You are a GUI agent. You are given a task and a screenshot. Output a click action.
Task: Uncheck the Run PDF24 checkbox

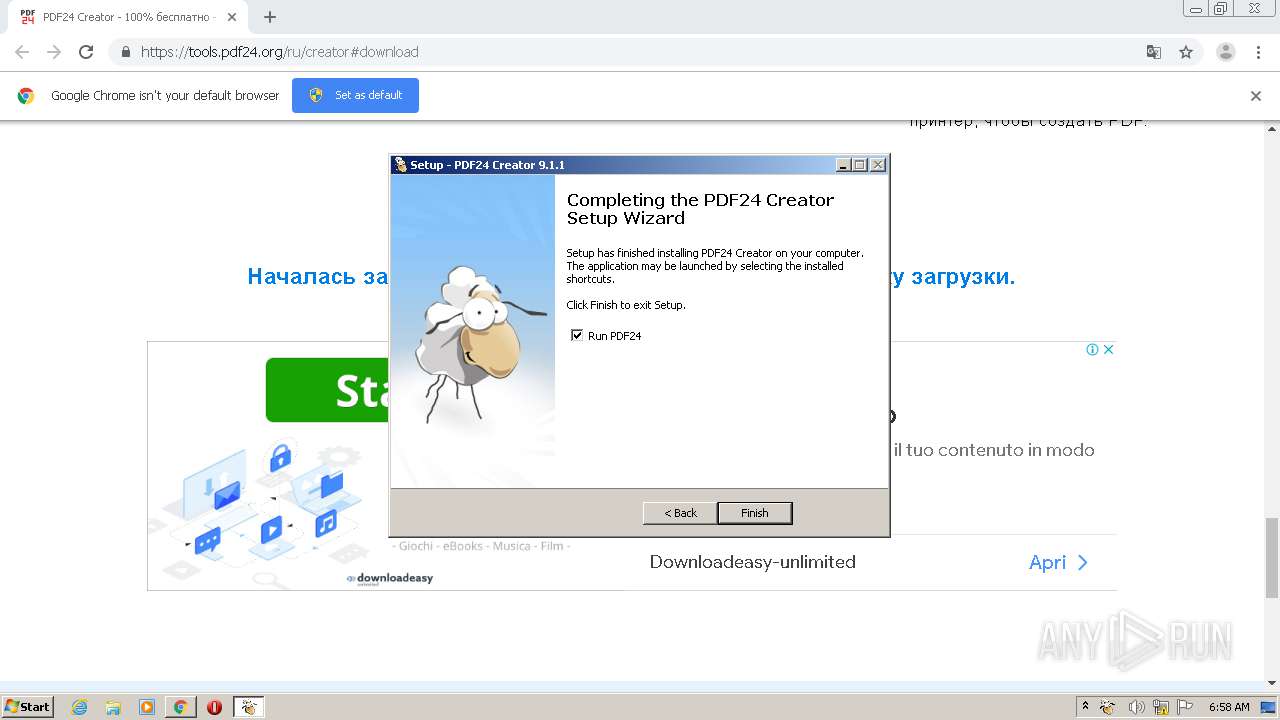[576, 335]
